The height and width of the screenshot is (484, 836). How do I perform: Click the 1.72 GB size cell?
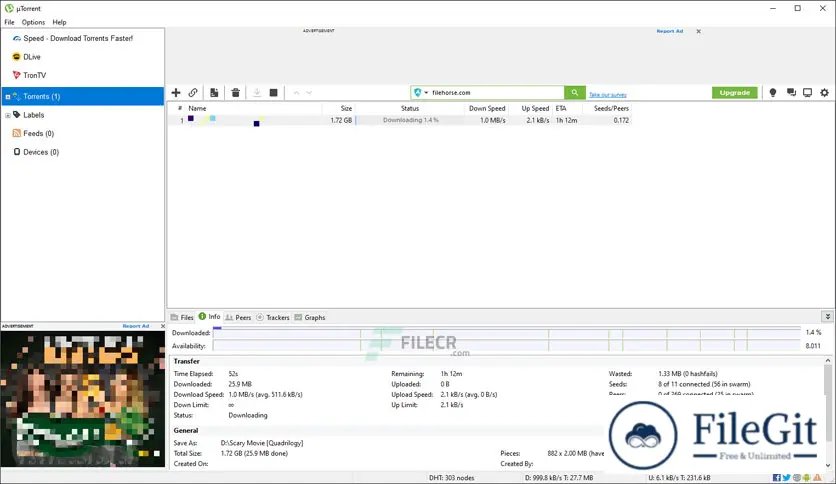click(x=341, y=120)
